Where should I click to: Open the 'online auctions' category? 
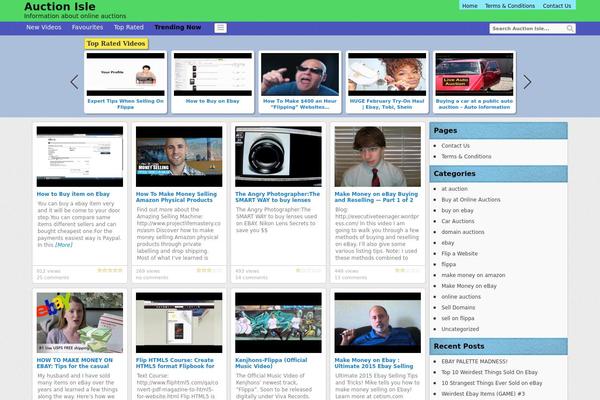point(461,297)
